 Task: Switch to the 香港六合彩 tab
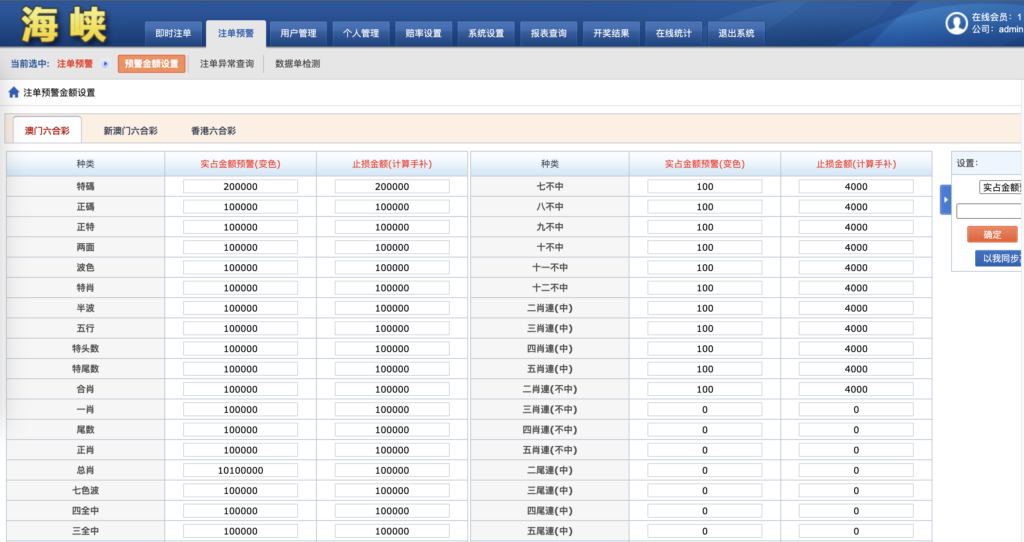(213, 131)
